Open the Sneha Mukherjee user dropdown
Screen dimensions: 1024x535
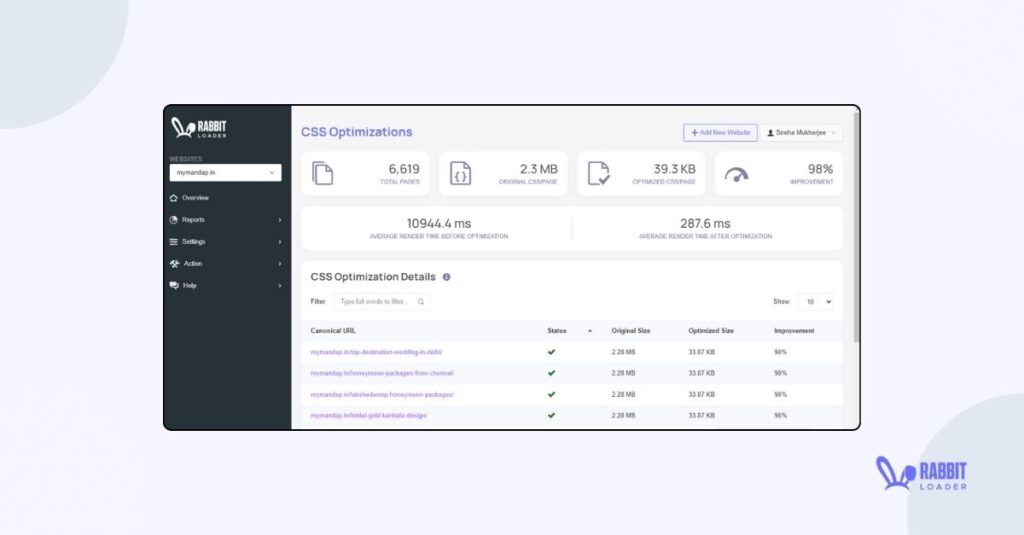(x=801, y=133)
